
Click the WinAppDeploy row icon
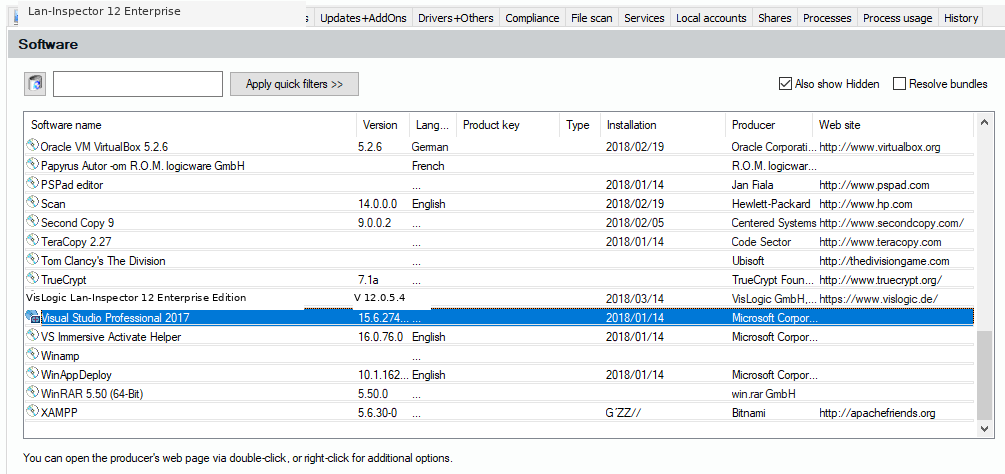pos(33,373)
